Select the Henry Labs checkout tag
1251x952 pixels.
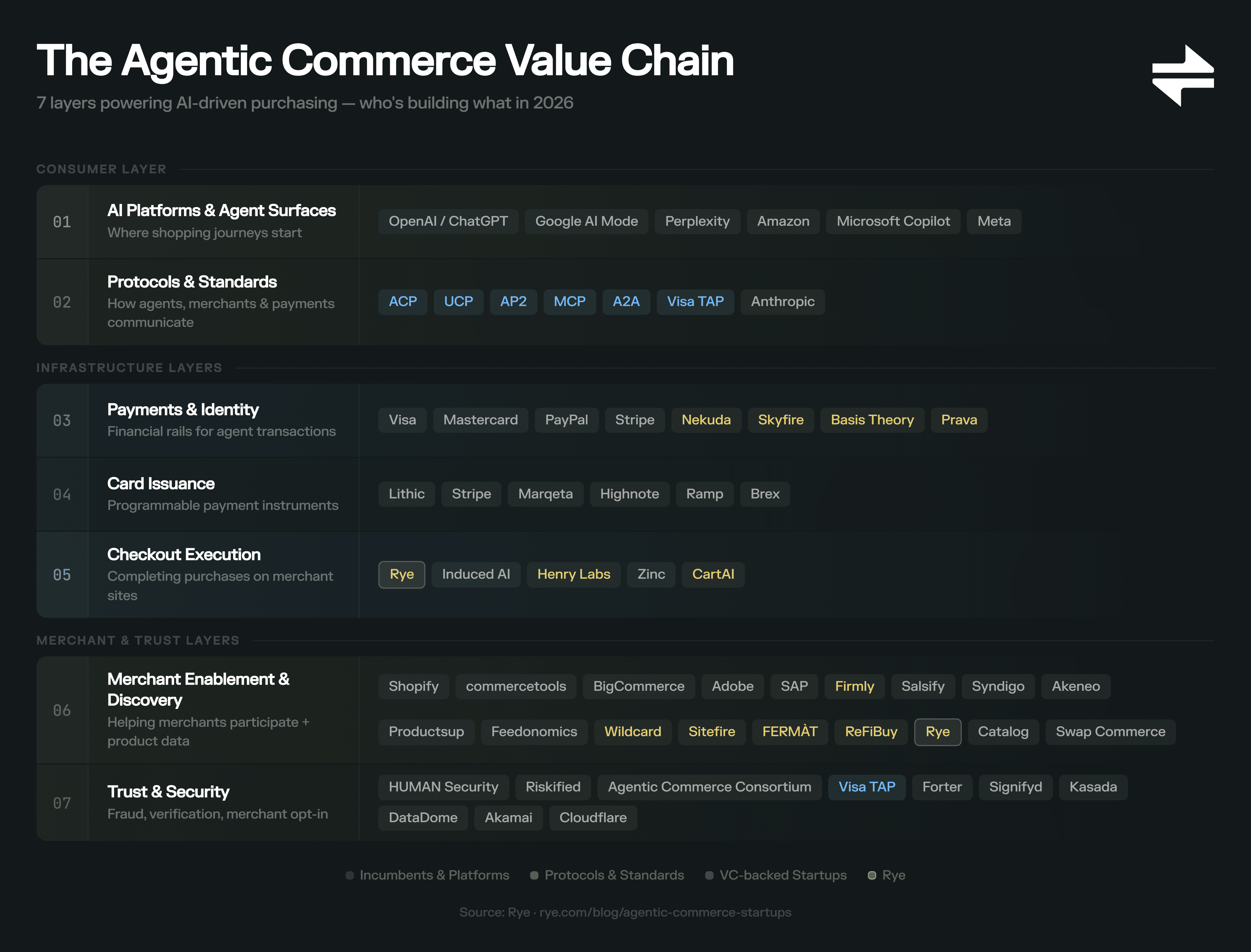[573, 575]
